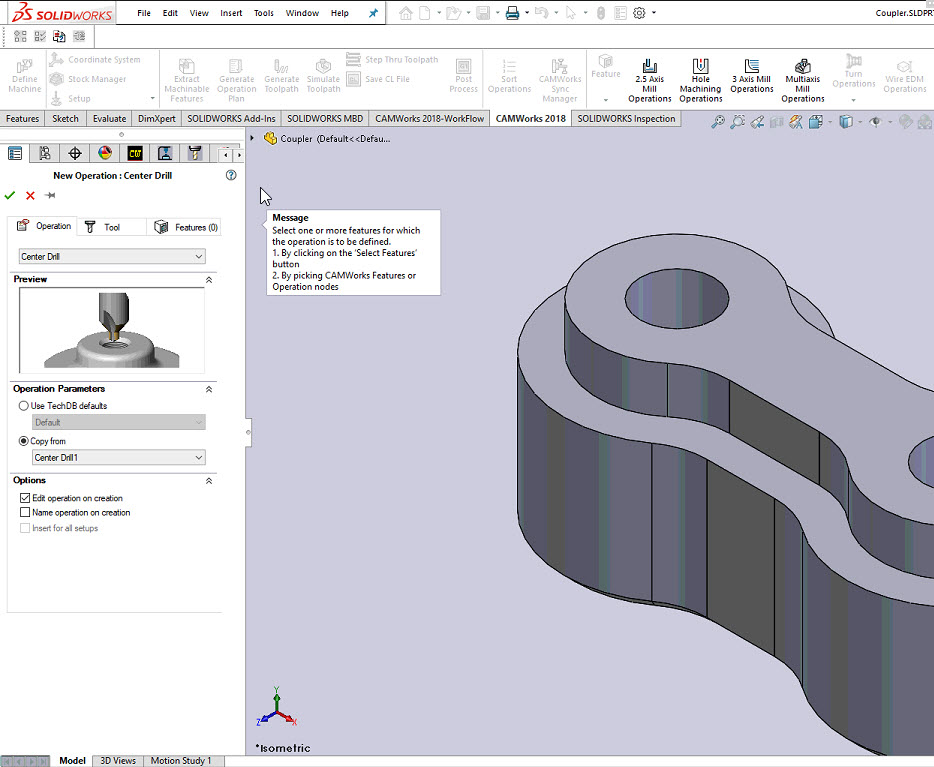This screenshot has height=767, width=934.
Task: Click the Post Process icon
Action: click(x=463, y=66)
